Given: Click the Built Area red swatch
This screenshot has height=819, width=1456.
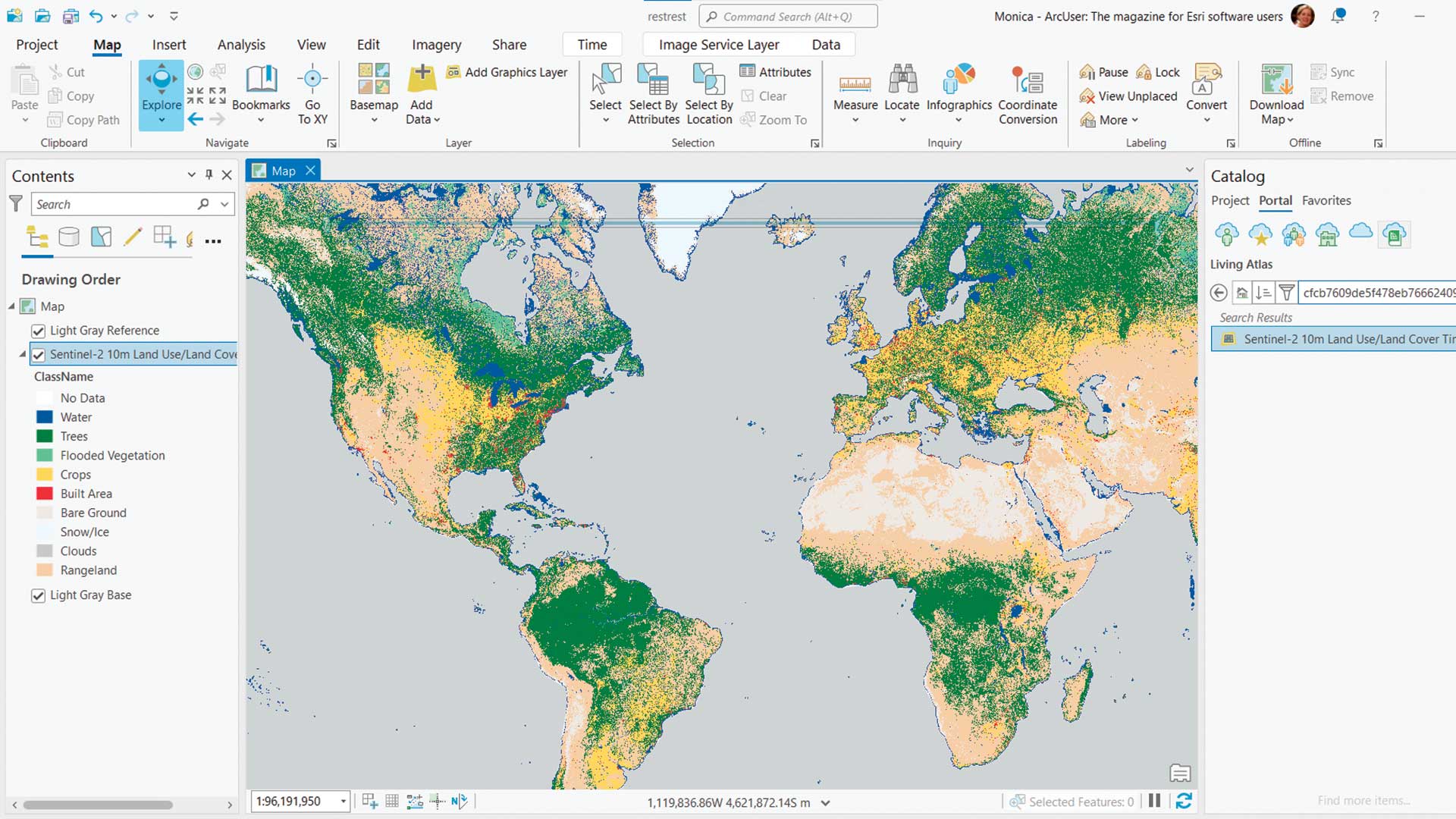Looking at the screenshot, I should pos(45,494).
